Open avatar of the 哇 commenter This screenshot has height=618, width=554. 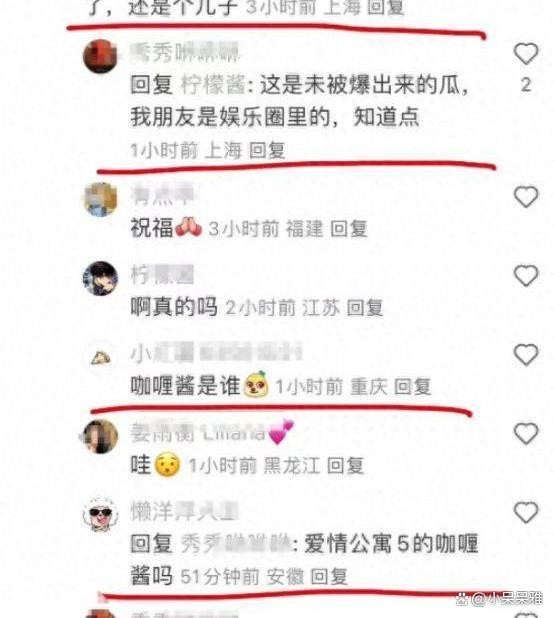(100, 436)
